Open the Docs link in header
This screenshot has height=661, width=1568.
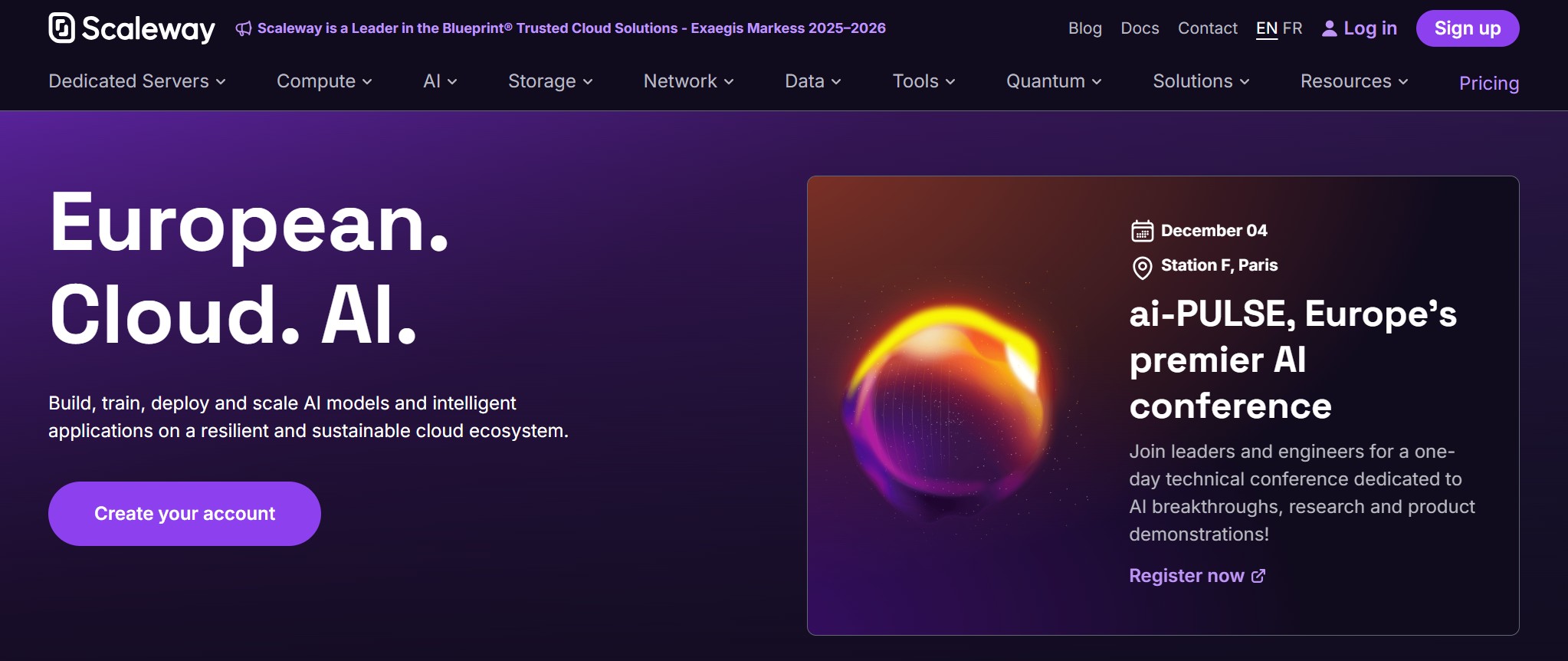[x=1140, y=28]
